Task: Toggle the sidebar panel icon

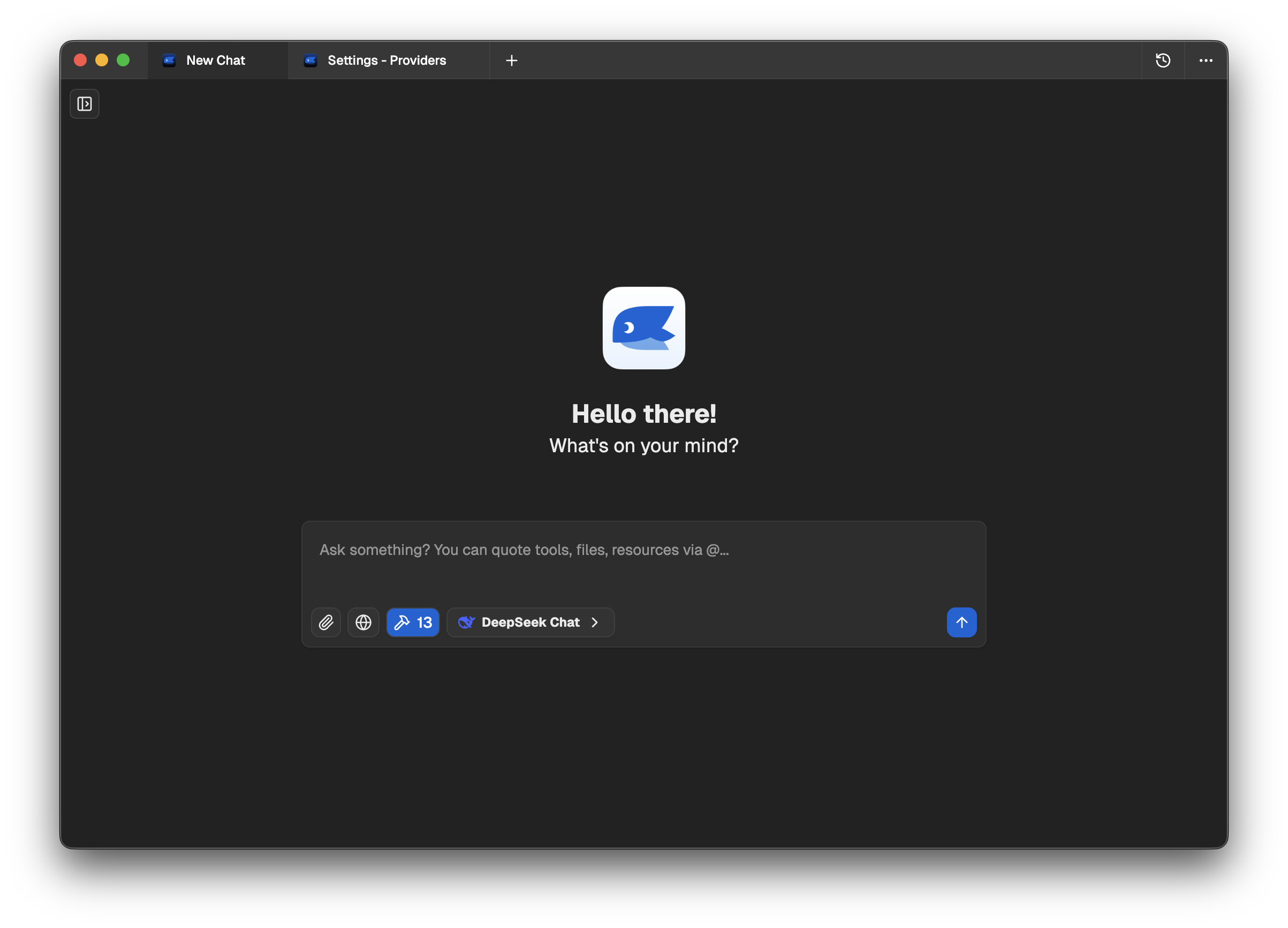Action: click(x=85, y=104)
